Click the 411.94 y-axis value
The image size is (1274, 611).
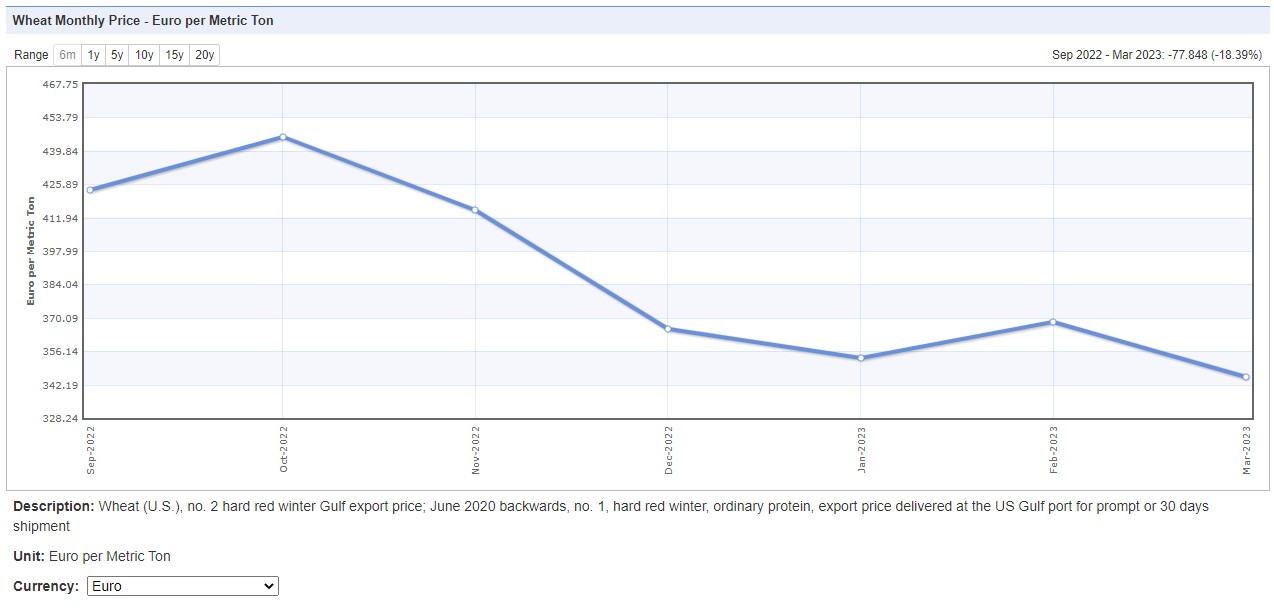[62, 218]
